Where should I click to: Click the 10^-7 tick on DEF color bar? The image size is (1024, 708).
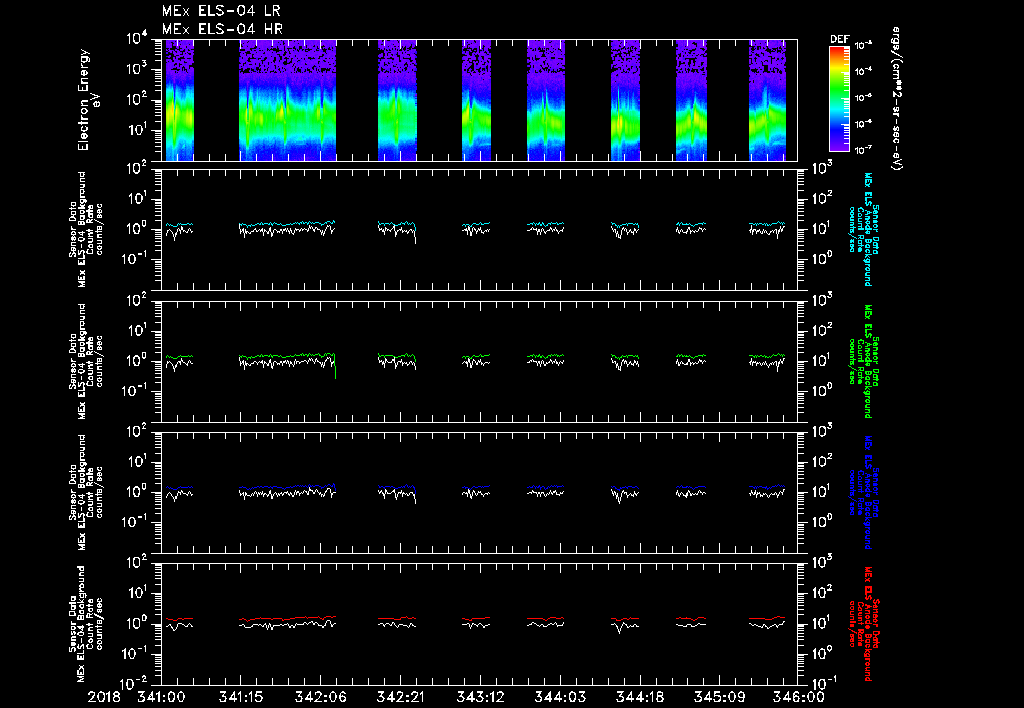864,150
